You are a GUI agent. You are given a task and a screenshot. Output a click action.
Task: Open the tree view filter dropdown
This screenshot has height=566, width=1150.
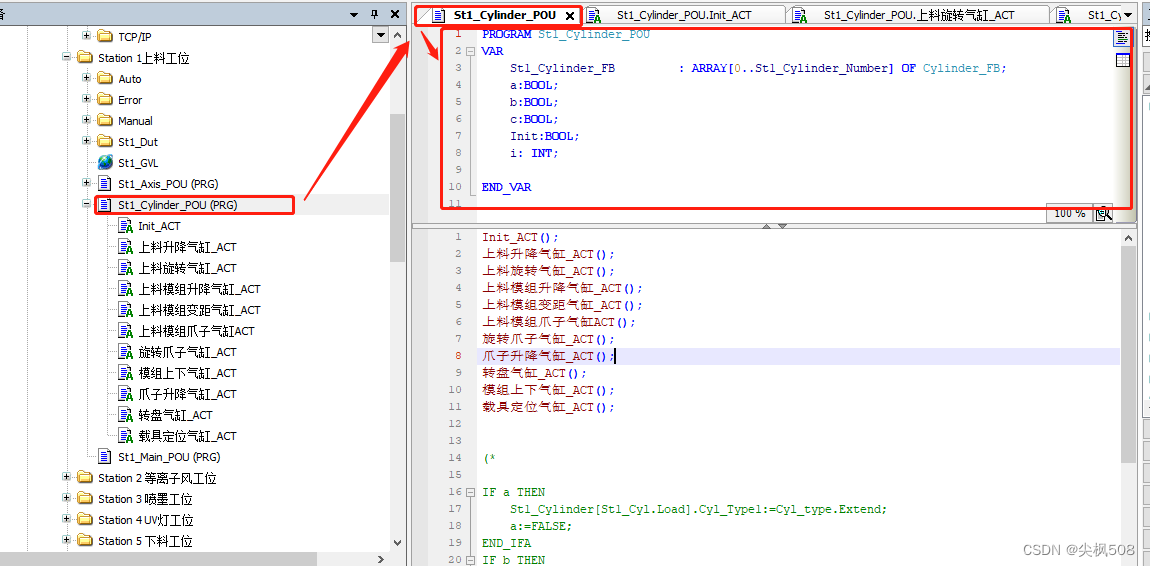point(380,35)
